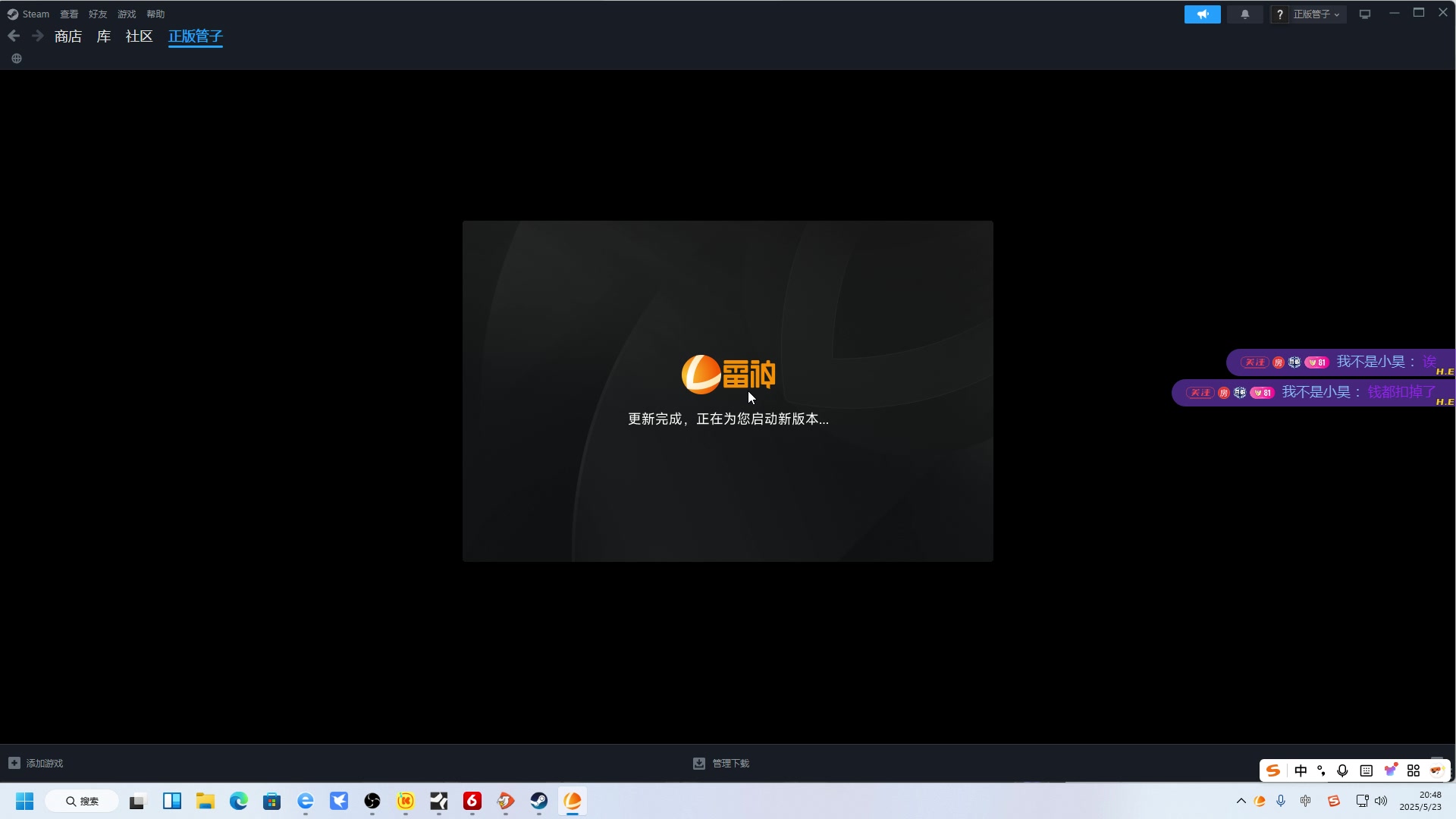Click the 雷神 logo in the splash window

(x=728, y=374)
